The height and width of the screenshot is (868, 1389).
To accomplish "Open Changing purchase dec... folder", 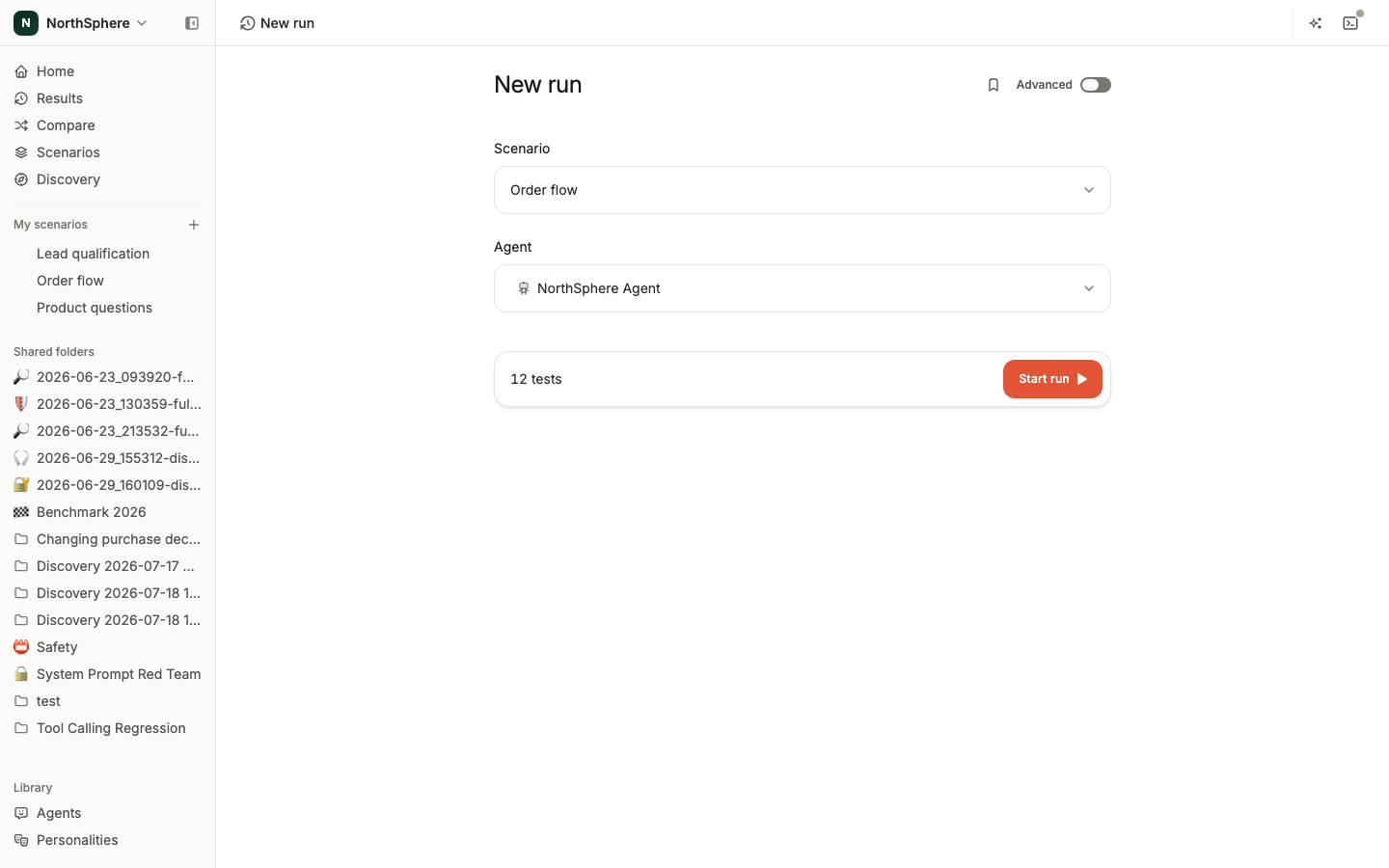I will pyautogui.click(x=107, y=539).
